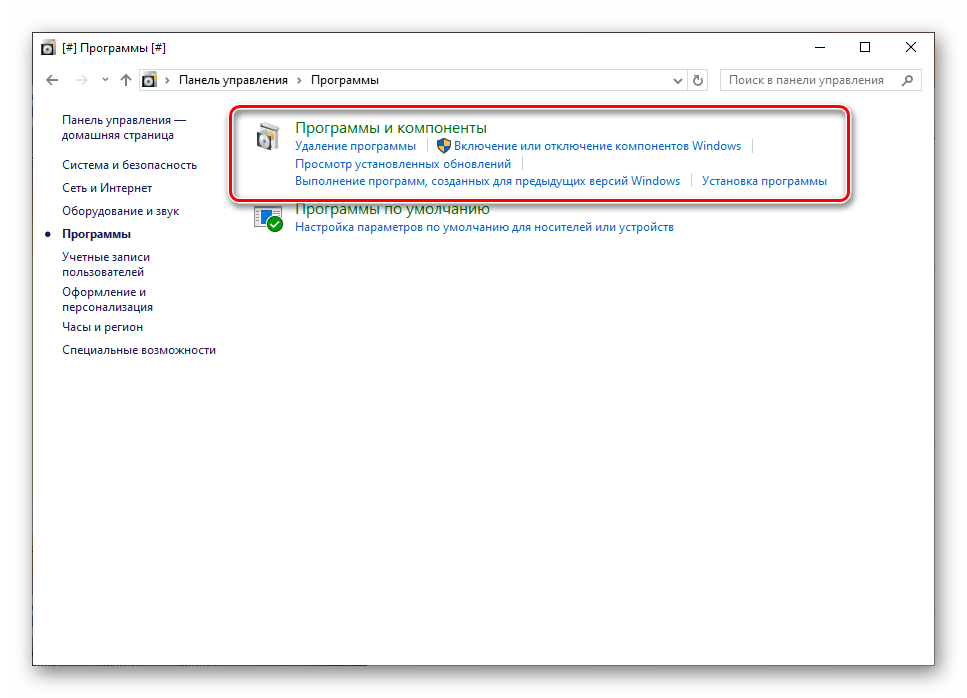Open Специальные возможности category

point(139,350)
